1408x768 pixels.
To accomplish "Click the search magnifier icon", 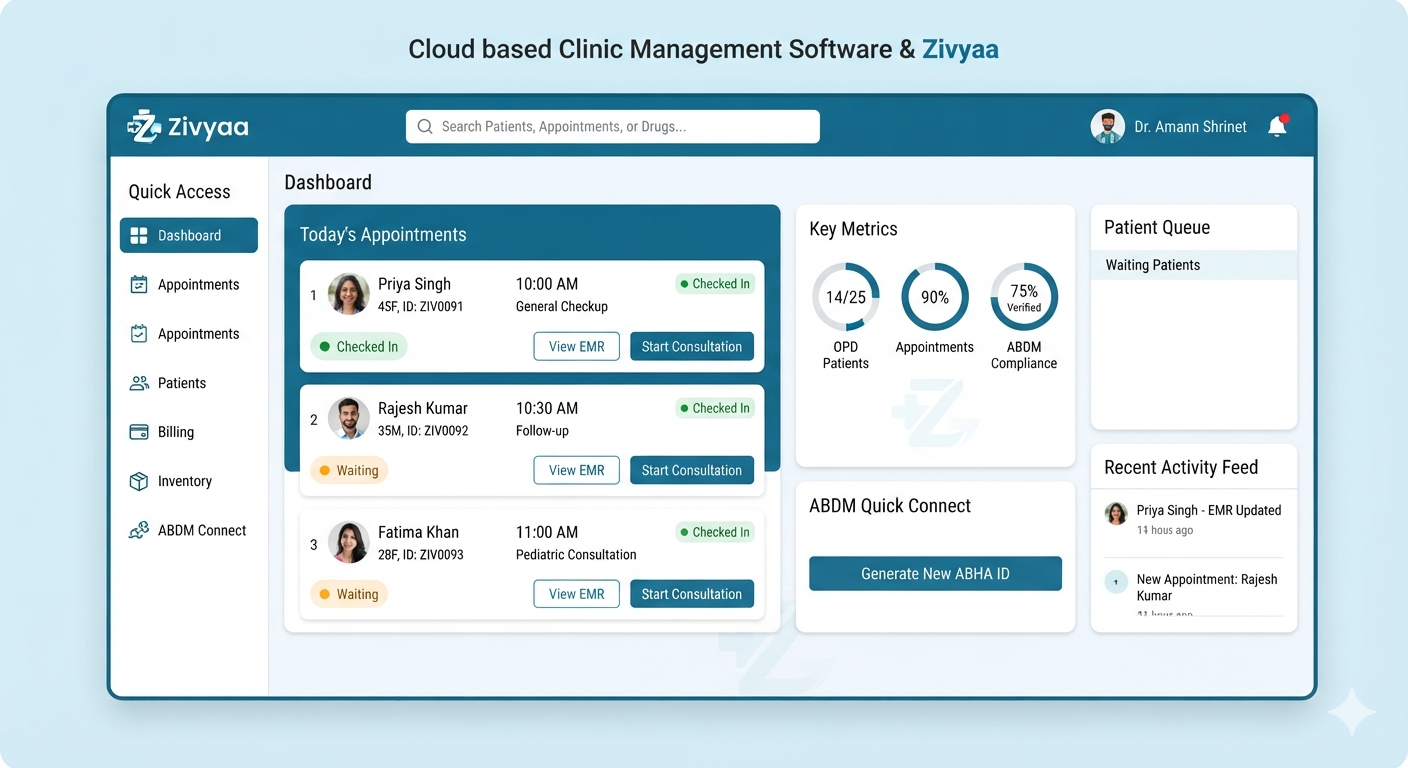I will (425, 127).
